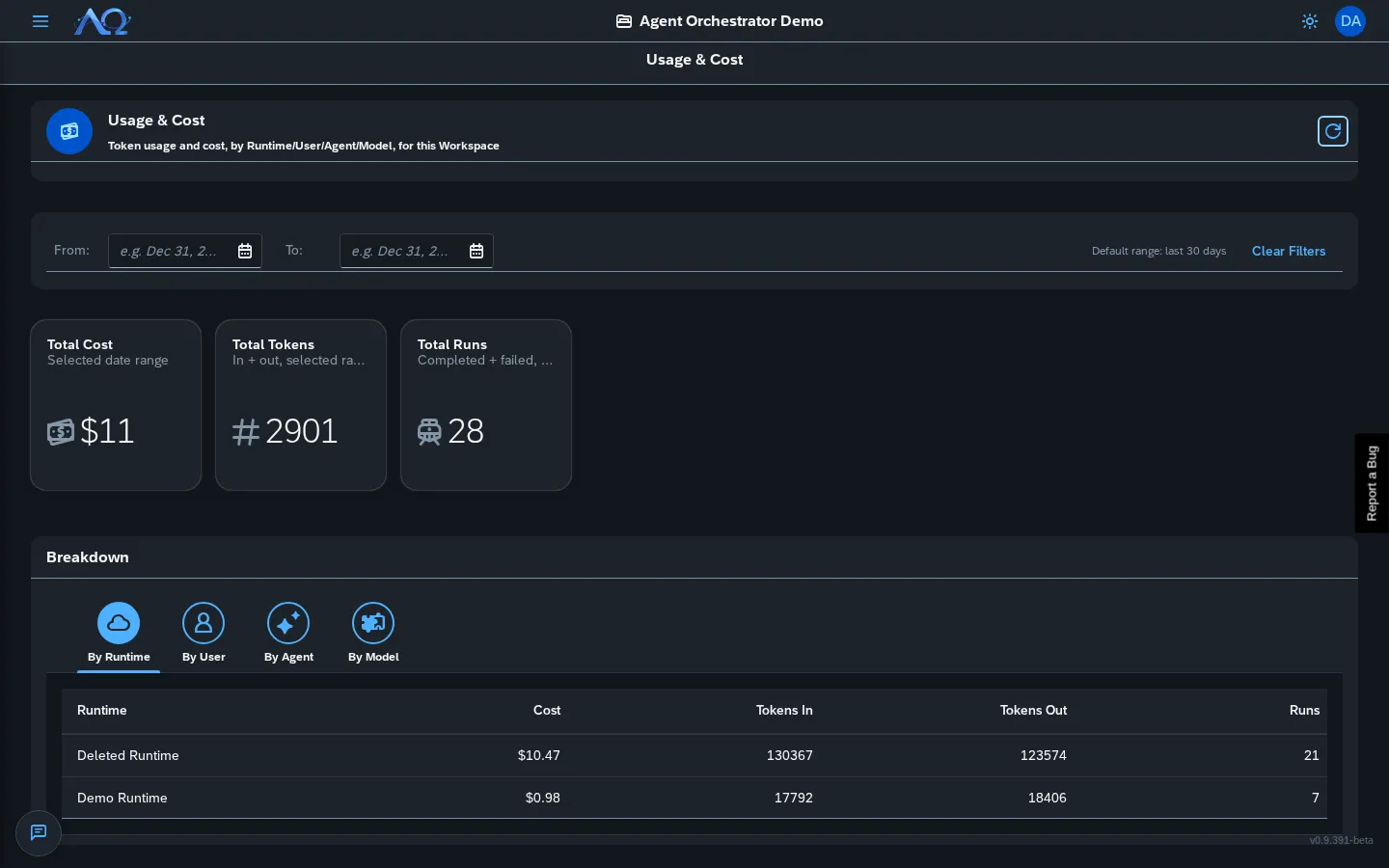
Task: Select the Deleted Runtime table row
Action: click(694, 756)
